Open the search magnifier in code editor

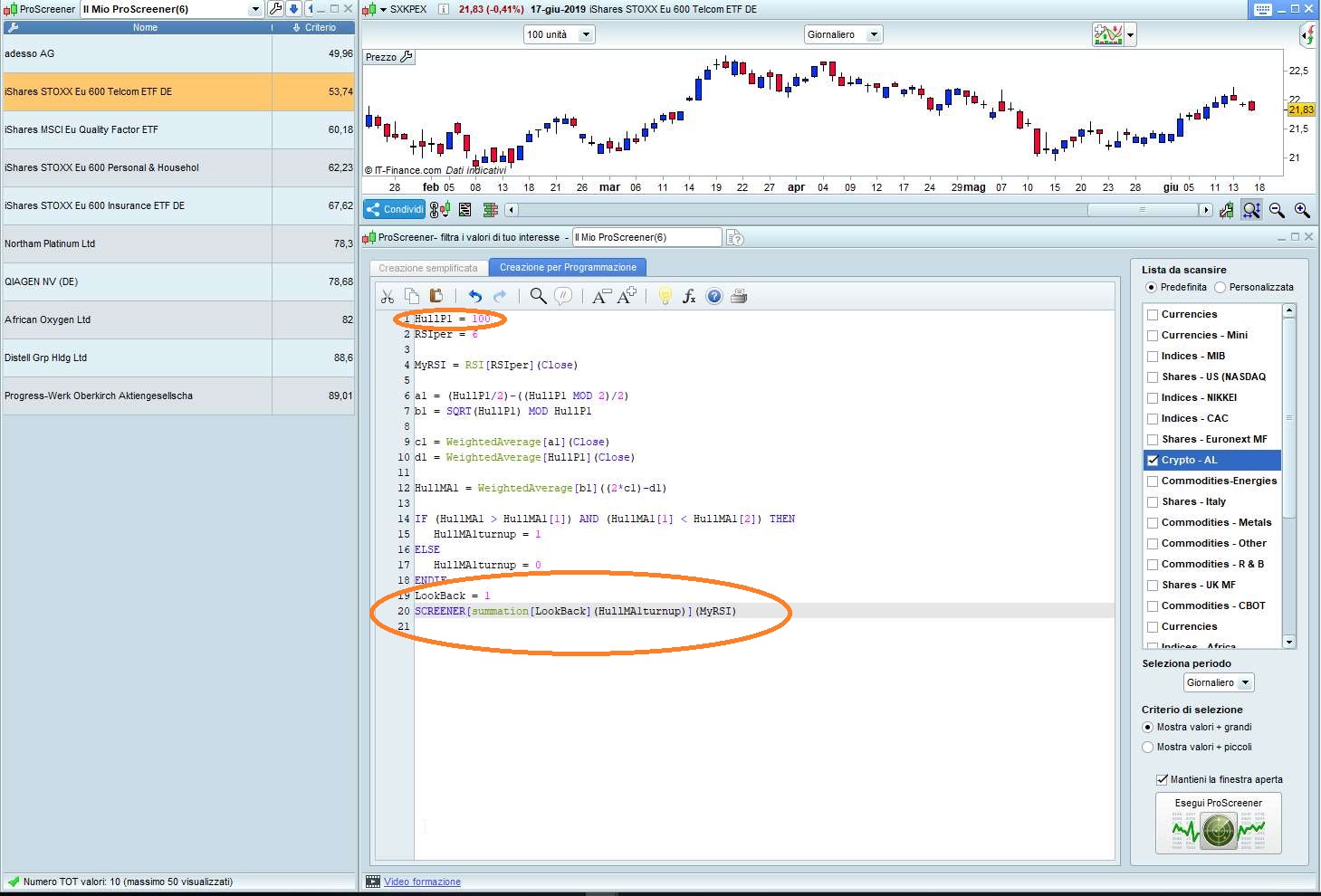click(538, 296)
